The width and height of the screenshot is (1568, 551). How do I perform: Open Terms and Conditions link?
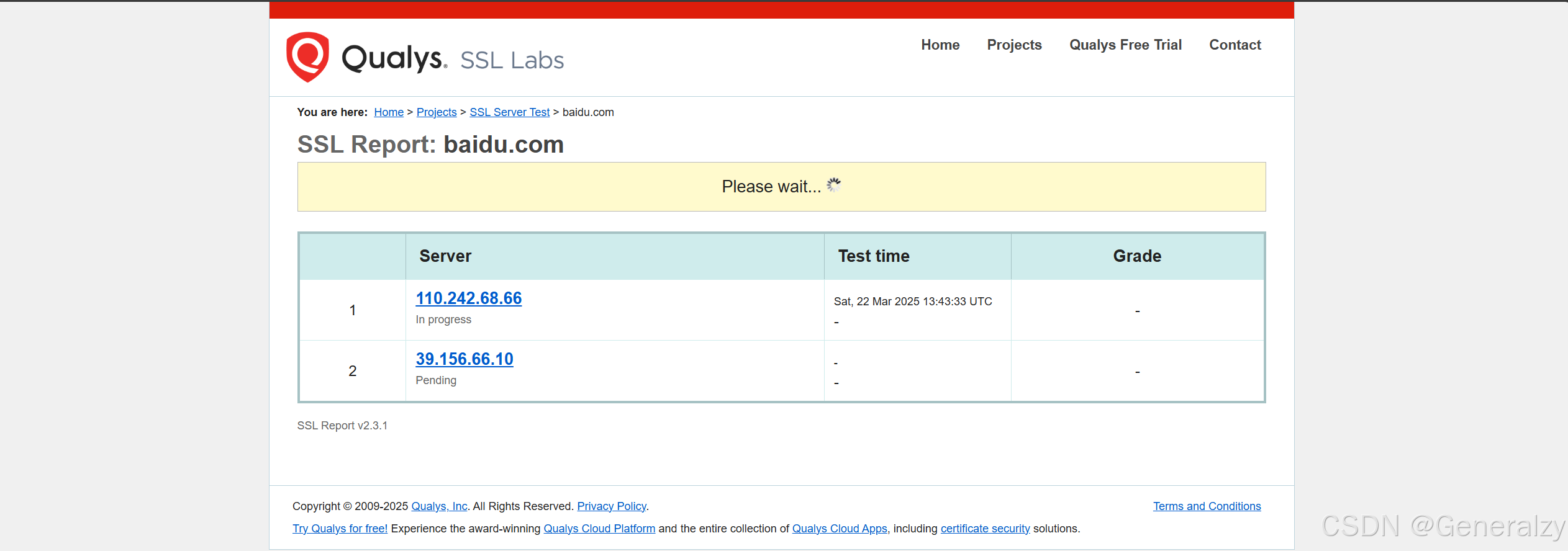[1207, 506]
